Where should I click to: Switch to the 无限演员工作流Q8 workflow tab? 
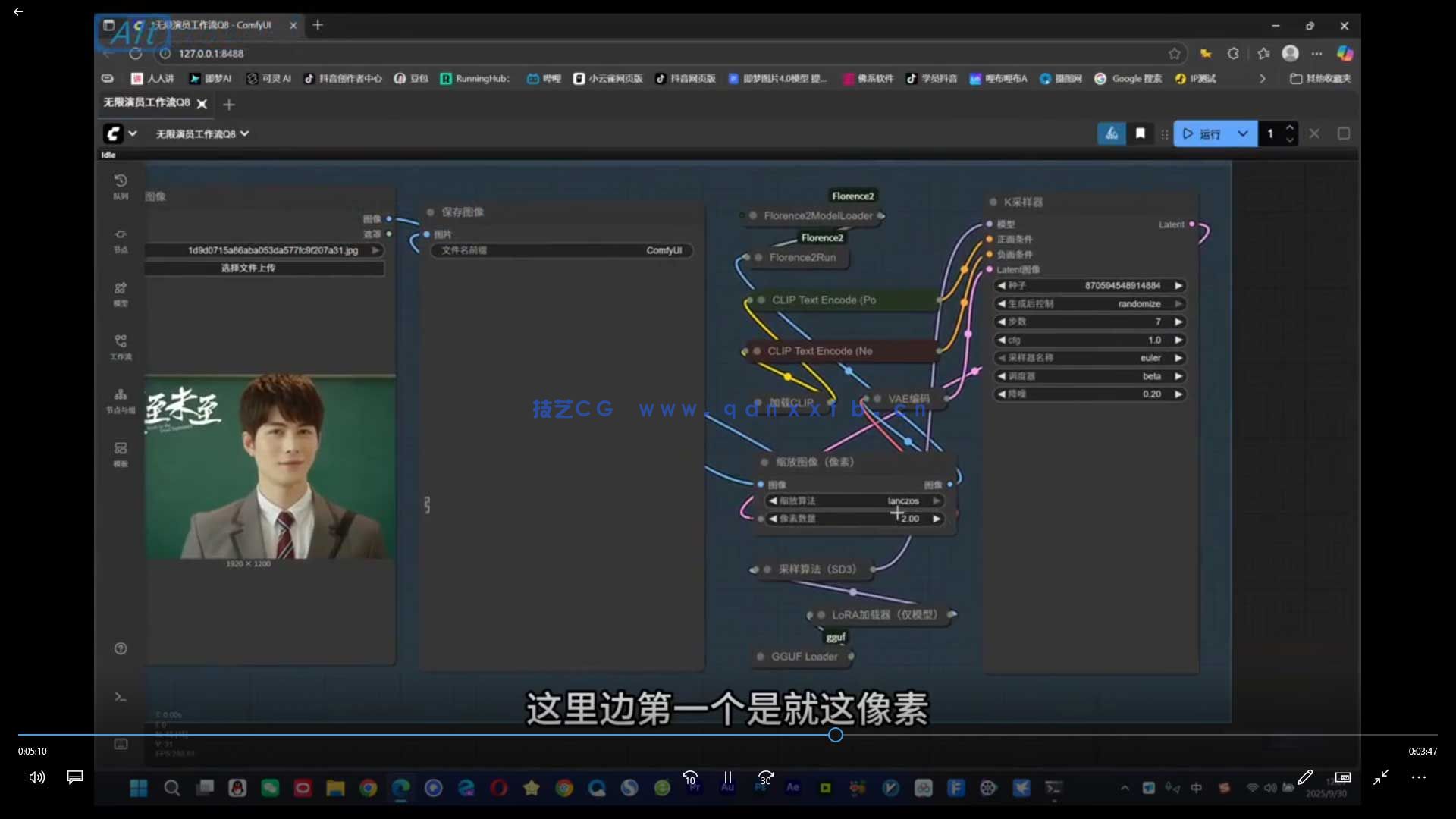[146, 104]
